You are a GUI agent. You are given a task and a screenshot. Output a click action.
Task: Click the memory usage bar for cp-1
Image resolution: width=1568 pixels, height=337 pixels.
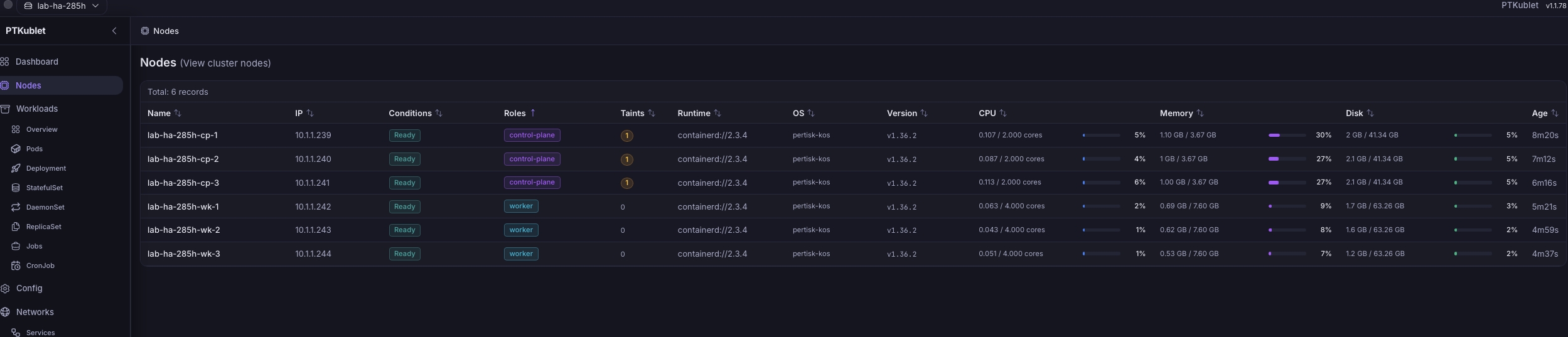click(1287, 135)
